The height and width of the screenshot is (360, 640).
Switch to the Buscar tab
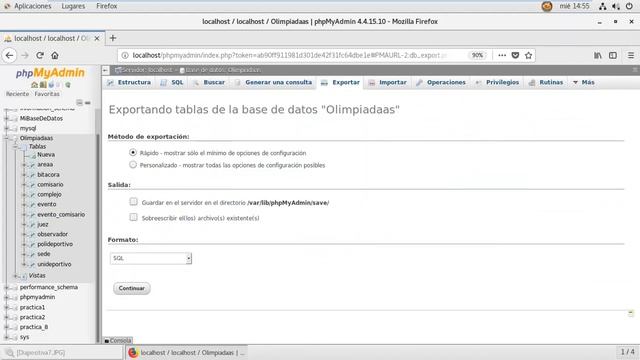pos(209,82)
